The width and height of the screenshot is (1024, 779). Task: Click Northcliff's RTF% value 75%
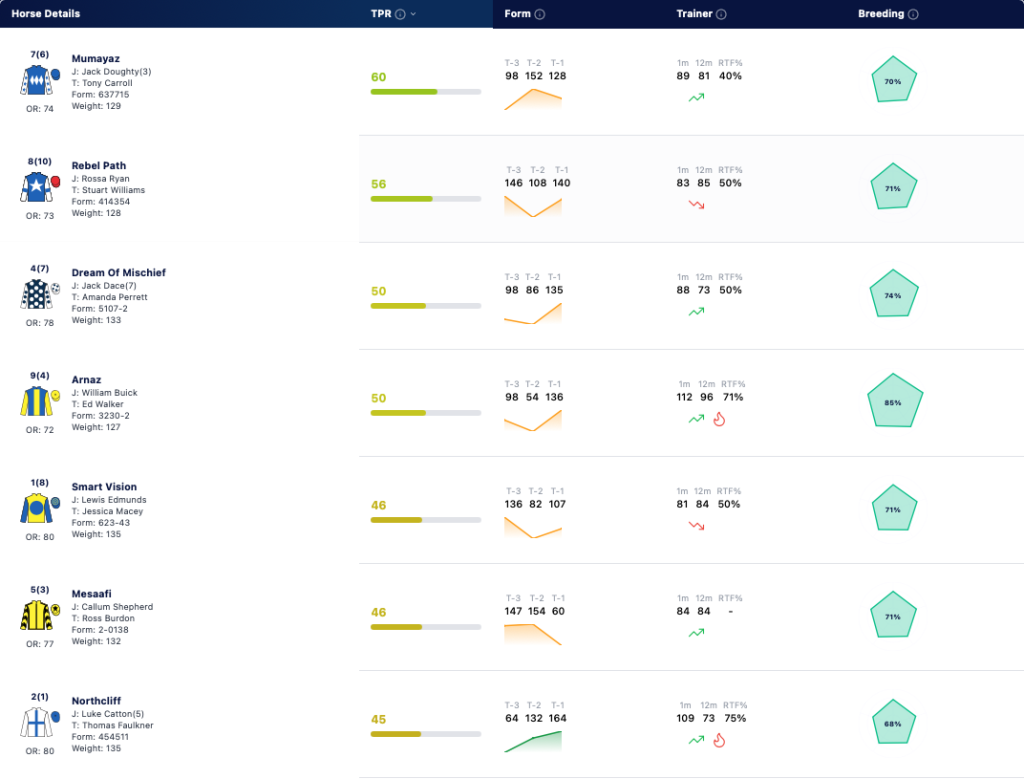point(735,718)
